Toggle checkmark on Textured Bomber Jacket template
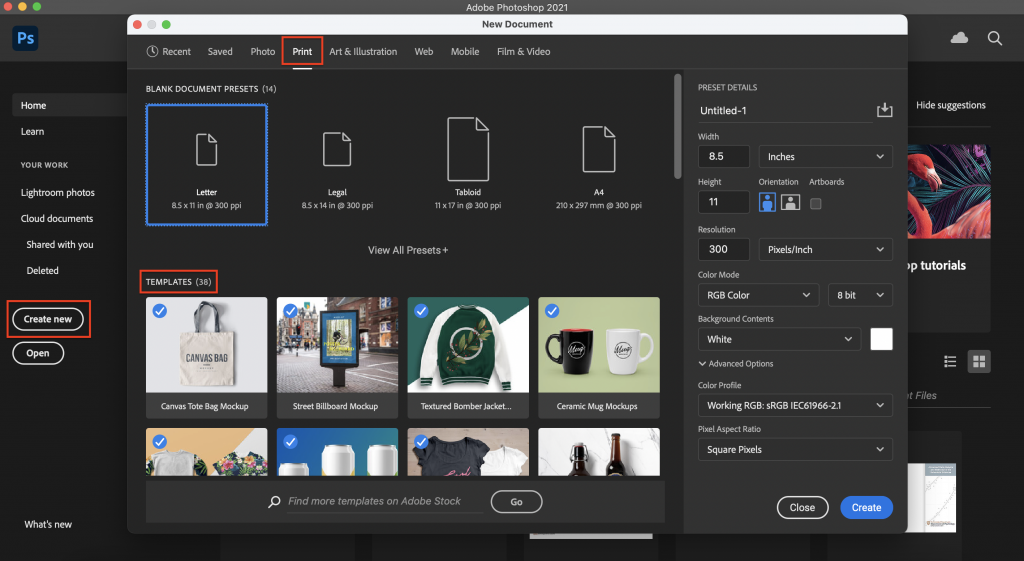Screen dimensions: 1024x561 pyautogui.click(x=421, y=311)
